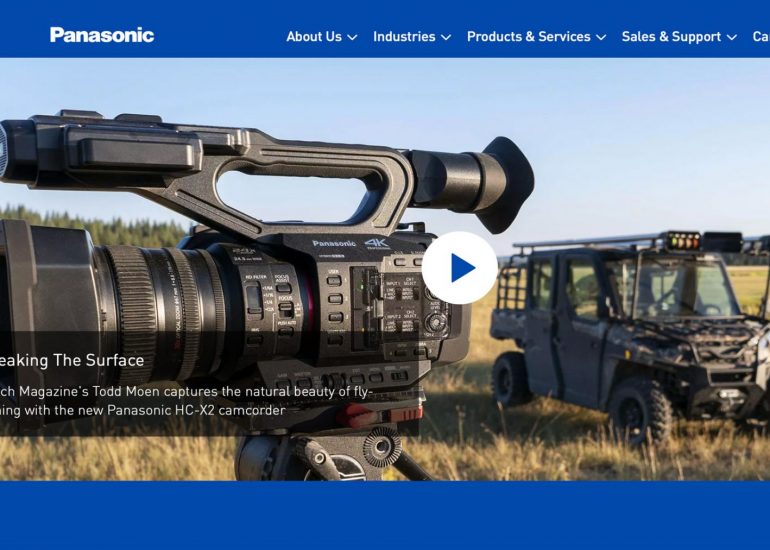Expand the Products & Services chevron arrow
Viewport: 770px width, 550px height.
[601, 37]
